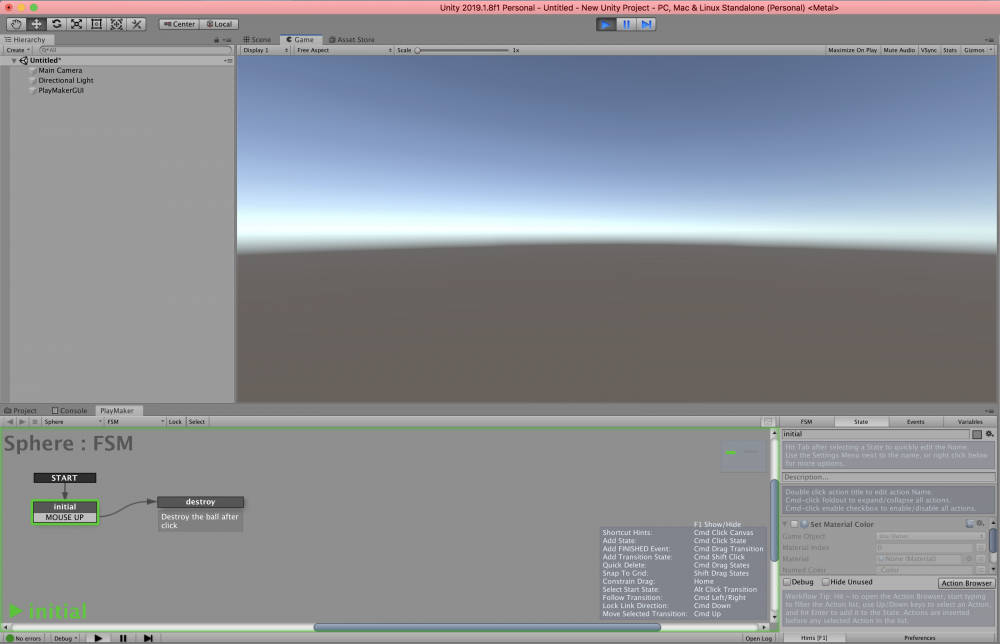Switch to the Variables inspector tab
The height and width of the screenshot is (644, 1000).
969,421
